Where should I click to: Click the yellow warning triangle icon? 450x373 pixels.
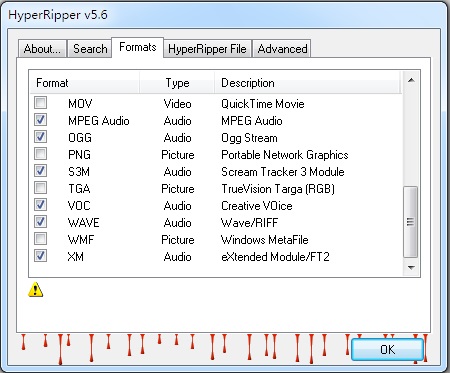point(35,289)
